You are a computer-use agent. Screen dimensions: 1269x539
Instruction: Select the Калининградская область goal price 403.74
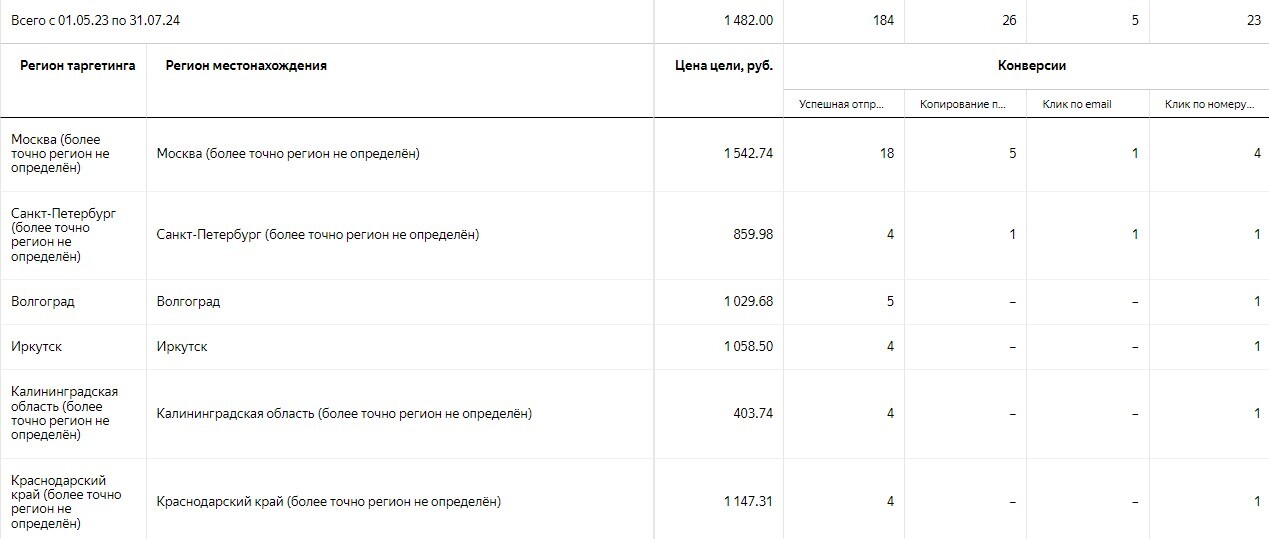(753, 414)
